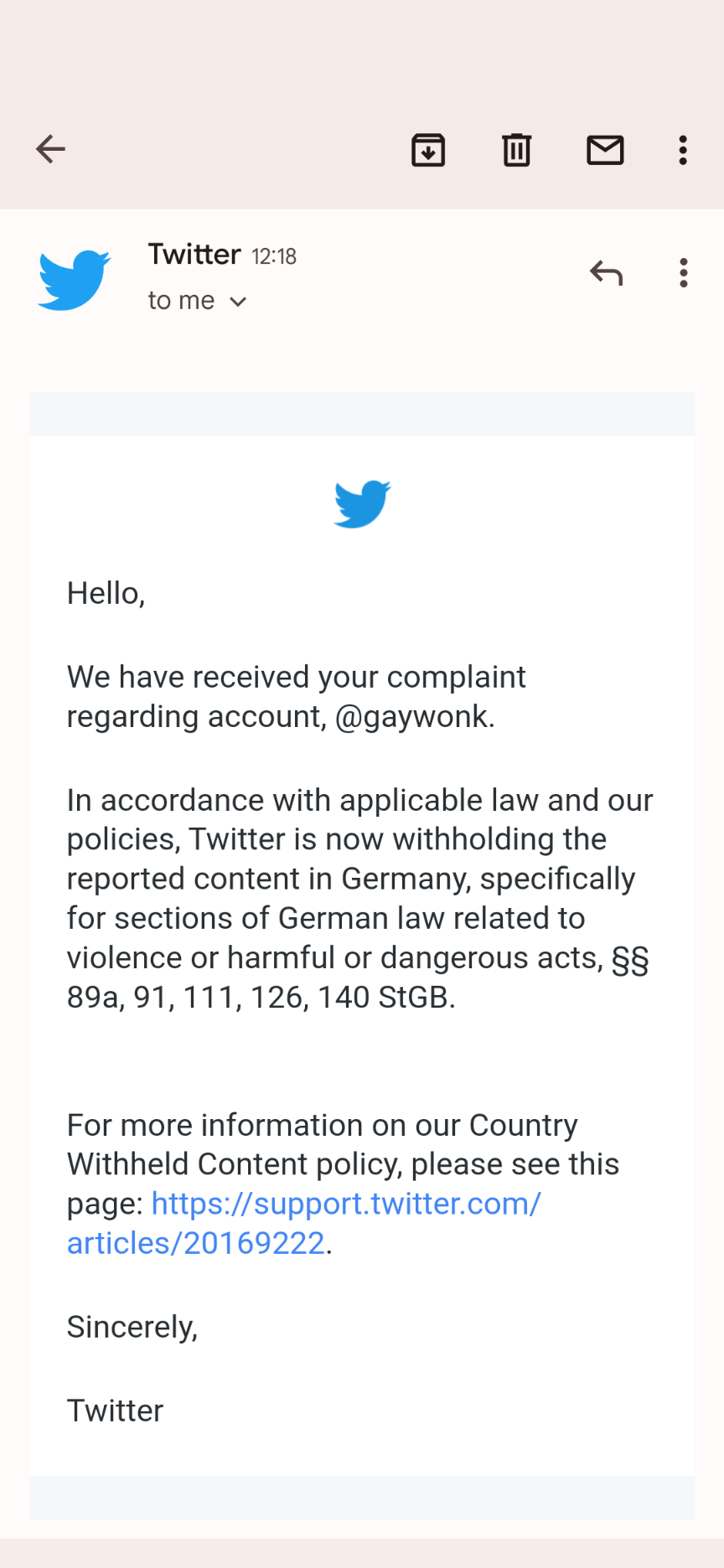Select the sender name 'Twitter'

point(194,254)
